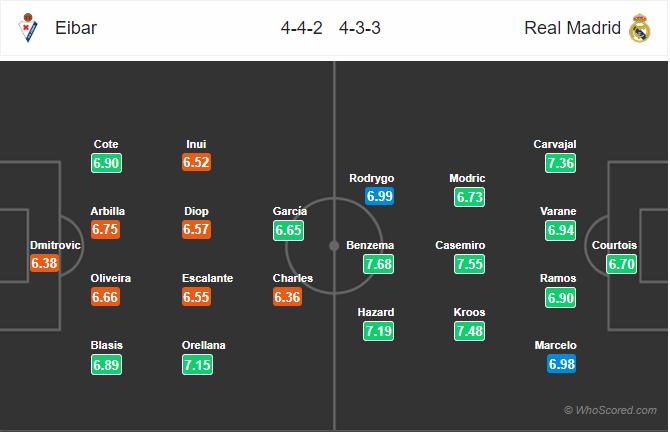The width and height of the screenshot is (670, 432).
Task: Click the Real Madrid club crest icon
Action: click(640, 28)
